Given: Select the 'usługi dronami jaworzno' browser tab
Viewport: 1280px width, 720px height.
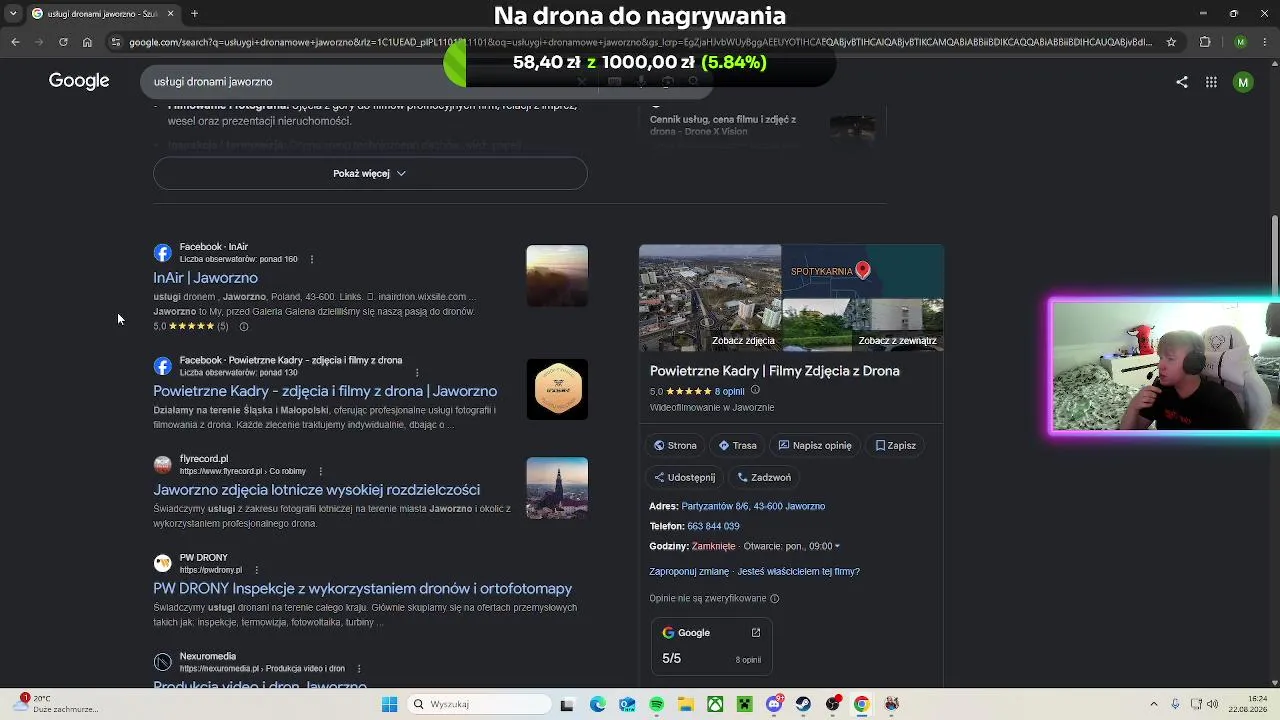Looking at the screenshot, I should coord(103,13).
